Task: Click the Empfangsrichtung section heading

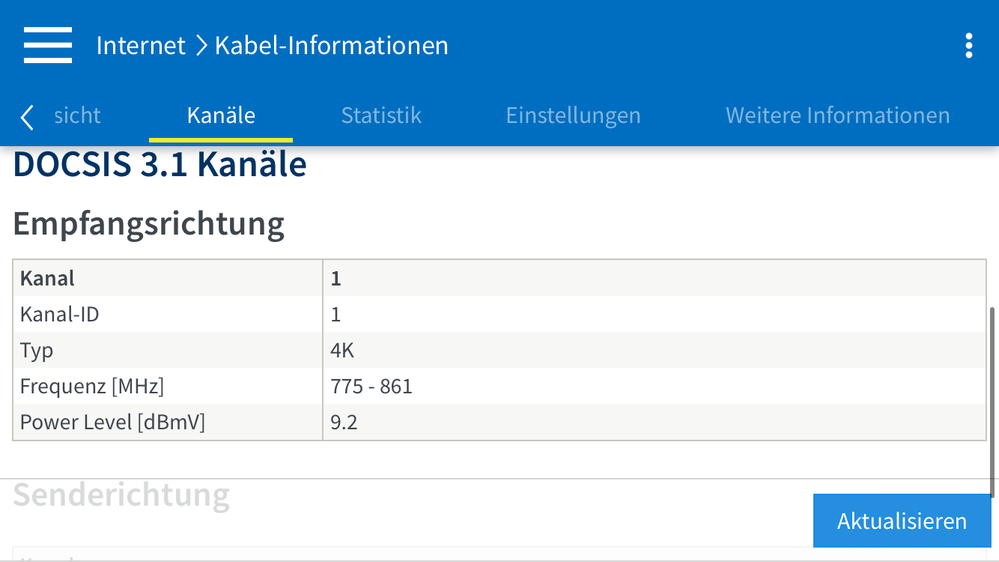Action: [x=149, y=224]
